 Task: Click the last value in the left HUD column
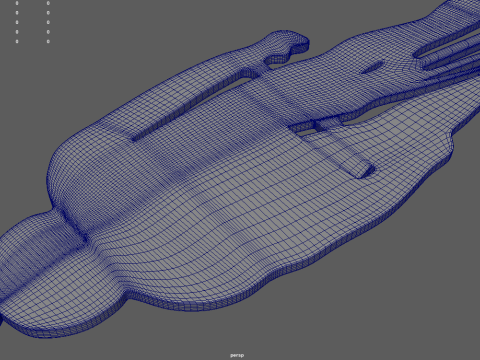point(17,41)
